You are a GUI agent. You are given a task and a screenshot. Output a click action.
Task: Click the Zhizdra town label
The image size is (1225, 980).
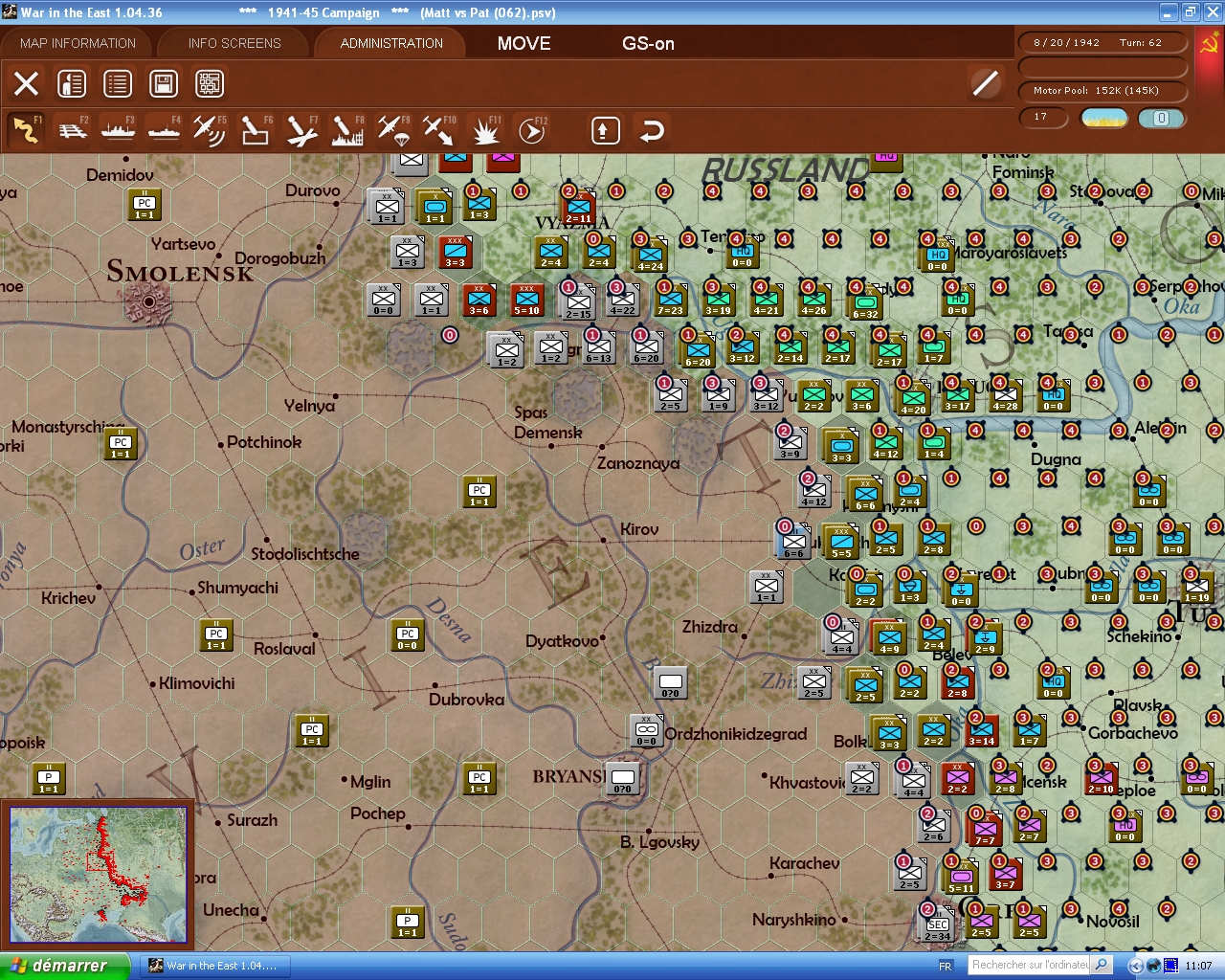point(710,627)
